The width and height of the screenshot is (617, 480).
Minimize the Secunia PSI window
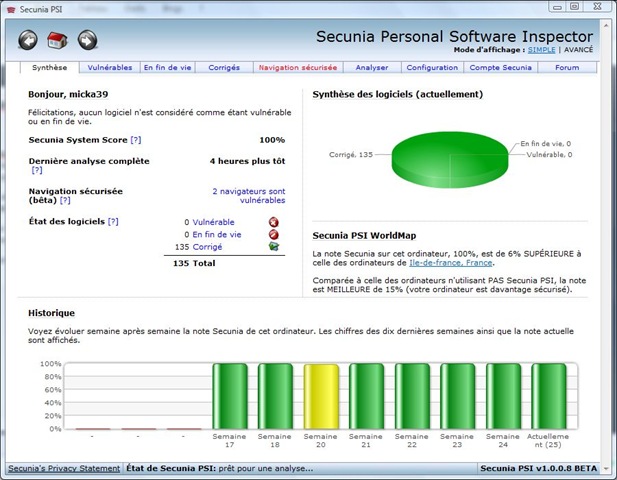click(x=557, y=7)
